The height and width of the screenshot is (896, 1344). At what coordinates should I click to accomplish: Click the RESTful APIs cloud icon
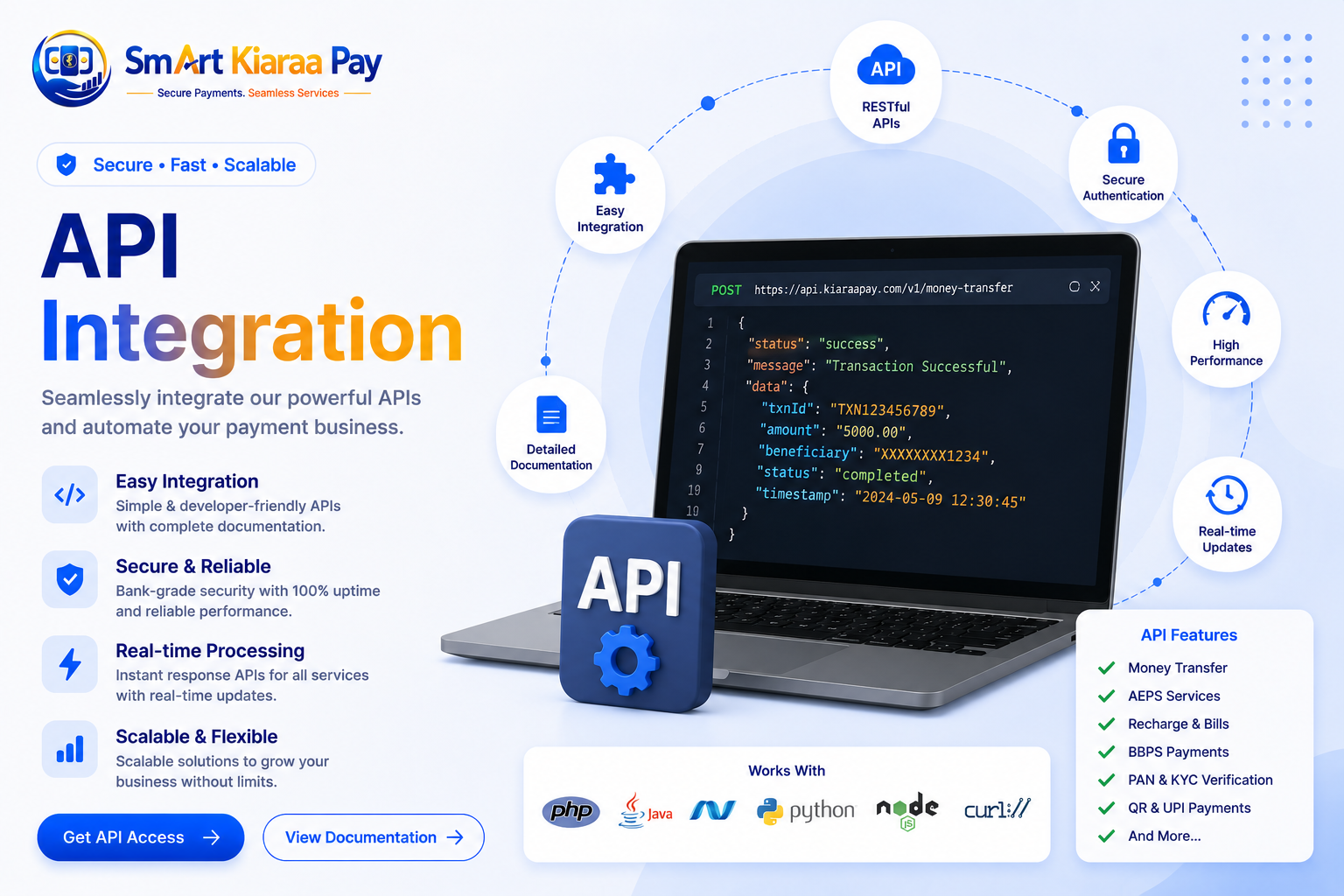tap(885, 67)
